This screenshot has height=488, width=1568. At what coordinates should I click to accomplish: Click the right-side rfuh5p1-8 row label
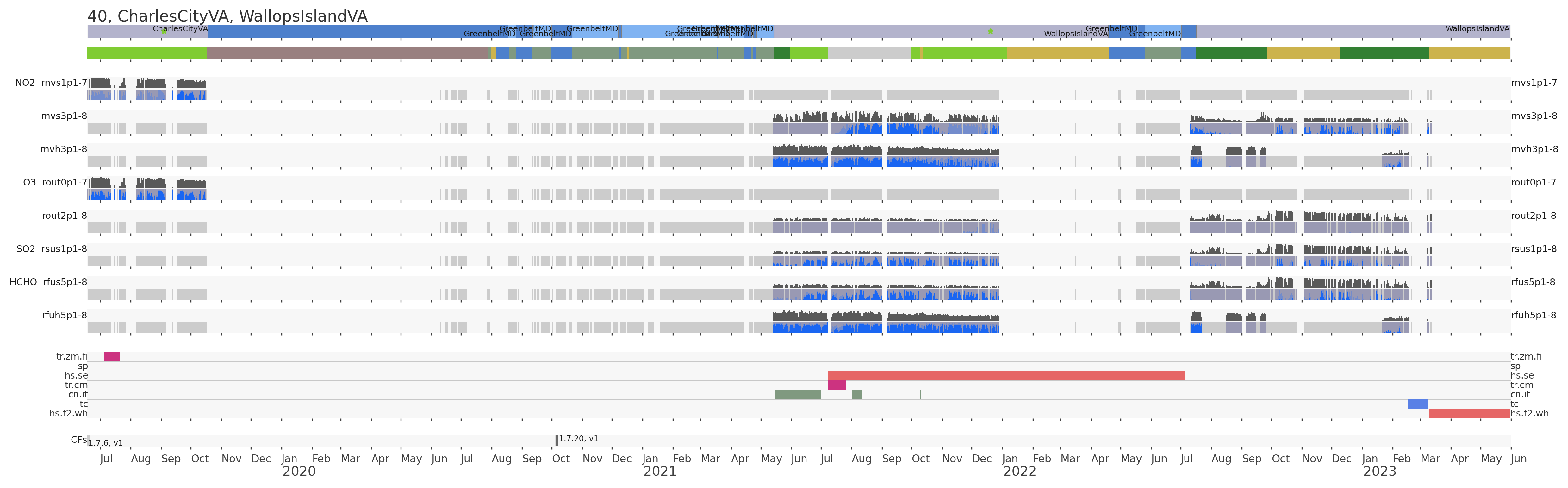coord(1533,315)
